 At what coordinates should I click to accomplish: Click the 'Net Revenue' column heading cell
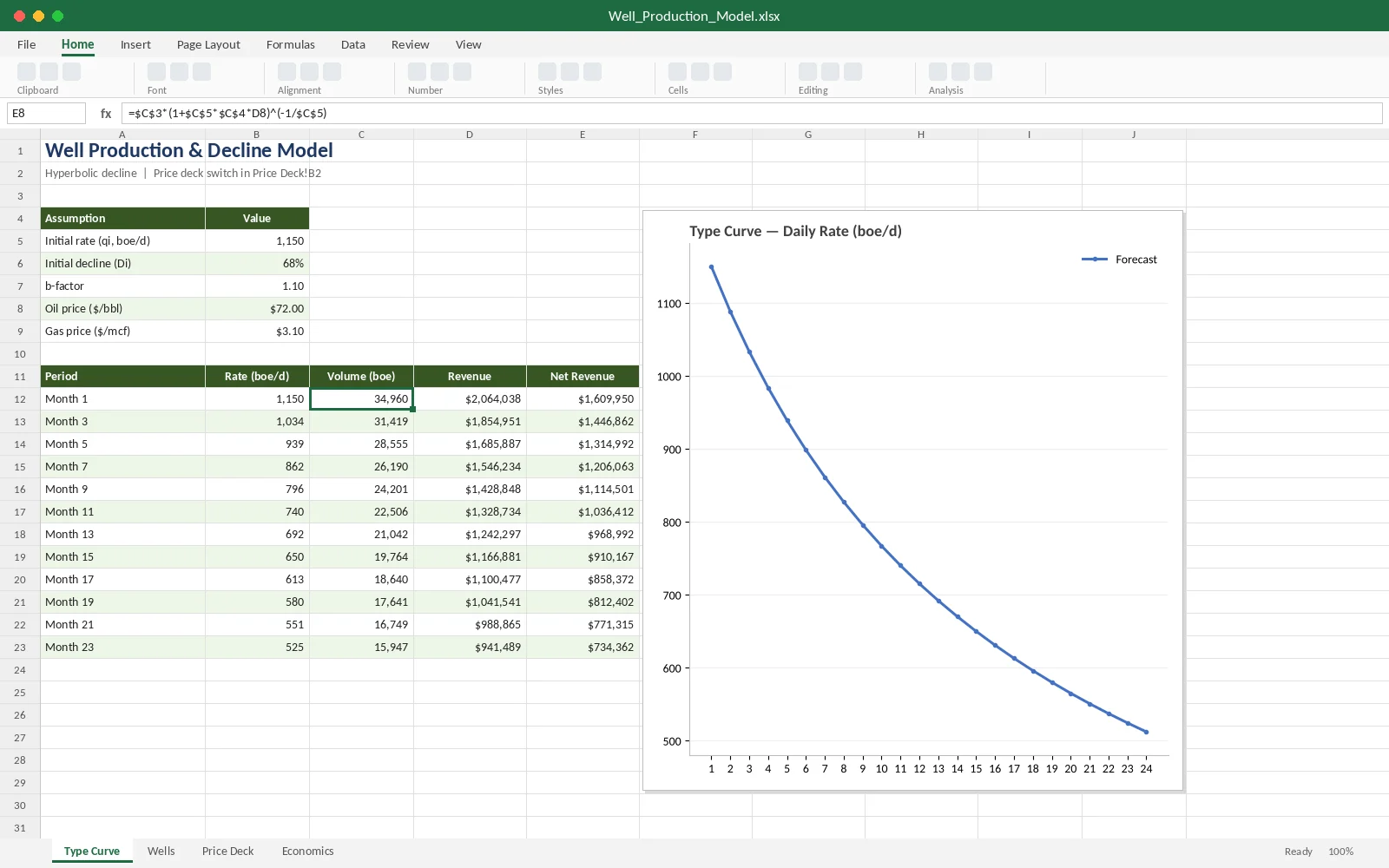coord(583,377)
